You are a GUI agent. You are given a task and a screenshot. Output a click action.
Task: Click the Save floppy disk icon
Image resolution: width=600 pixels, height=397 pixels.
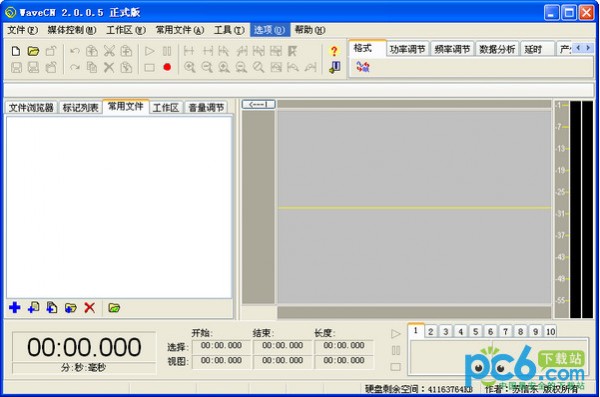coord(16,68)
